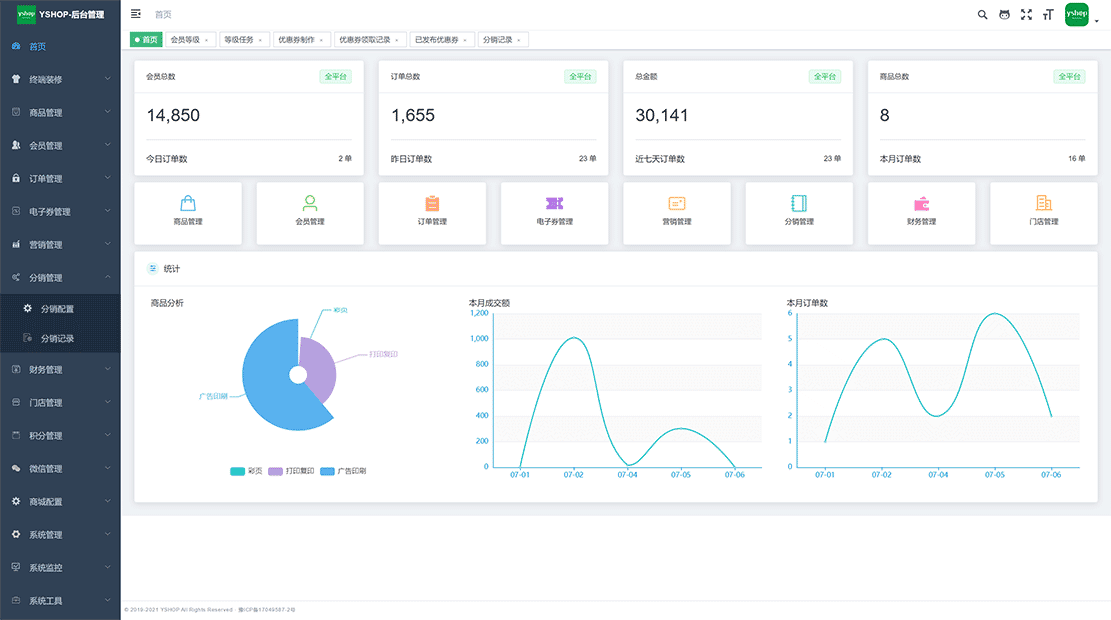Expand the 商品管理 sidebar menu
This screenshot has height=620, width=1111.
point(60,113)
